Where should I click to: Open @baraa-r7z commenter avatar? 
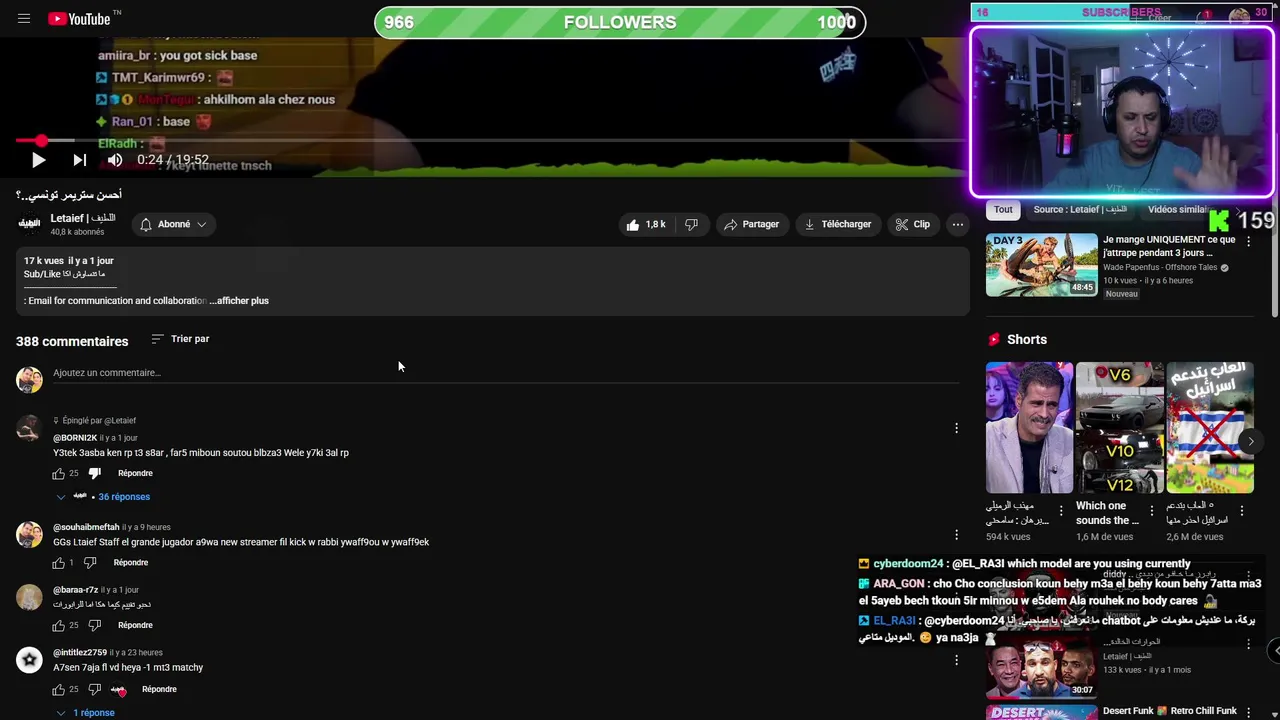pos(29,597)
